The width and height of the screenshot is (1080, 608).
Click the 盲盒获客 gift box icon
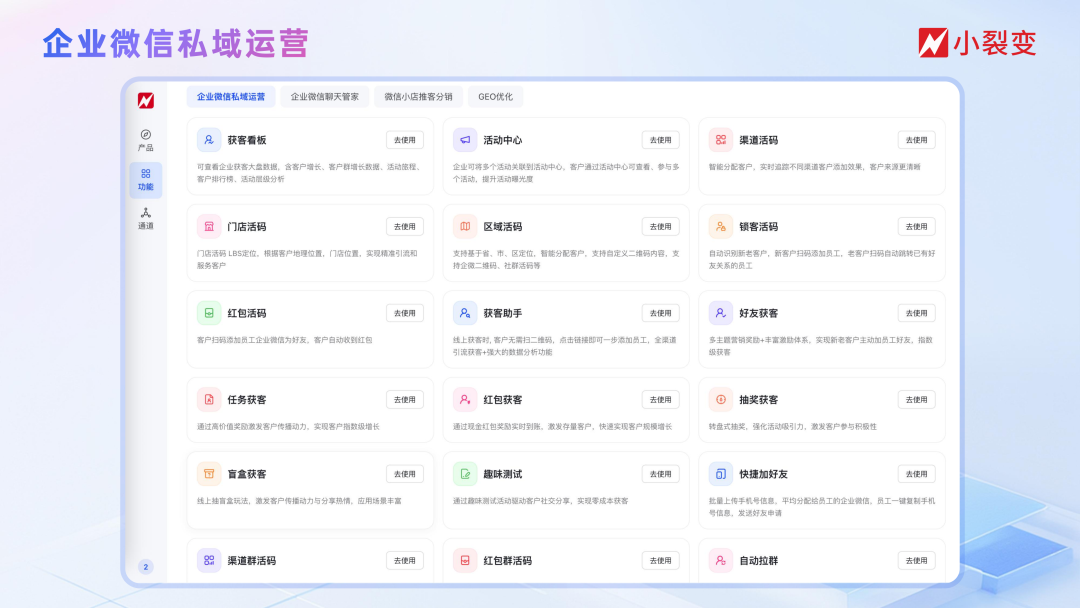[210, 473]
